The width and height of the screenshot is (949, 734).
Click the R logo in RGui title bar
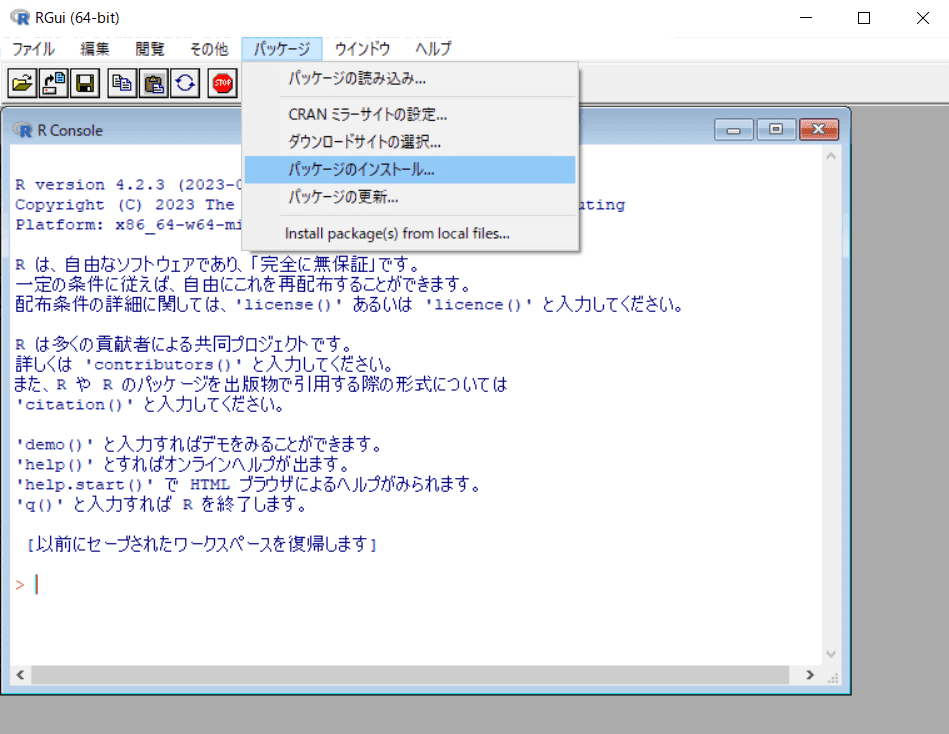click(x=20, y=18)
